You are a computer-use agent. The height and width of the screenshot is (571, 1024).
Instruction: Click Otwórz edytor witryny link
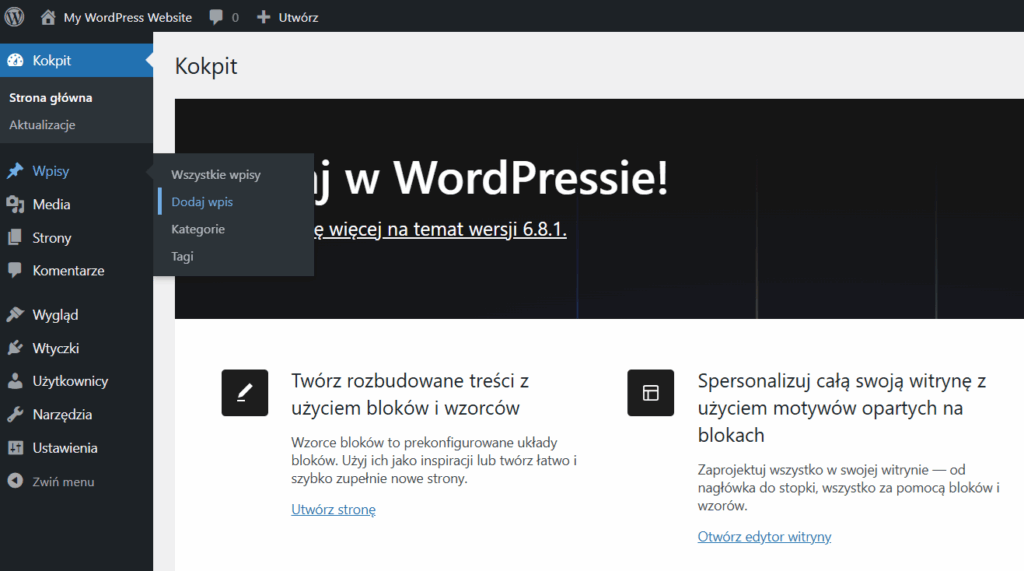point(764,537)
